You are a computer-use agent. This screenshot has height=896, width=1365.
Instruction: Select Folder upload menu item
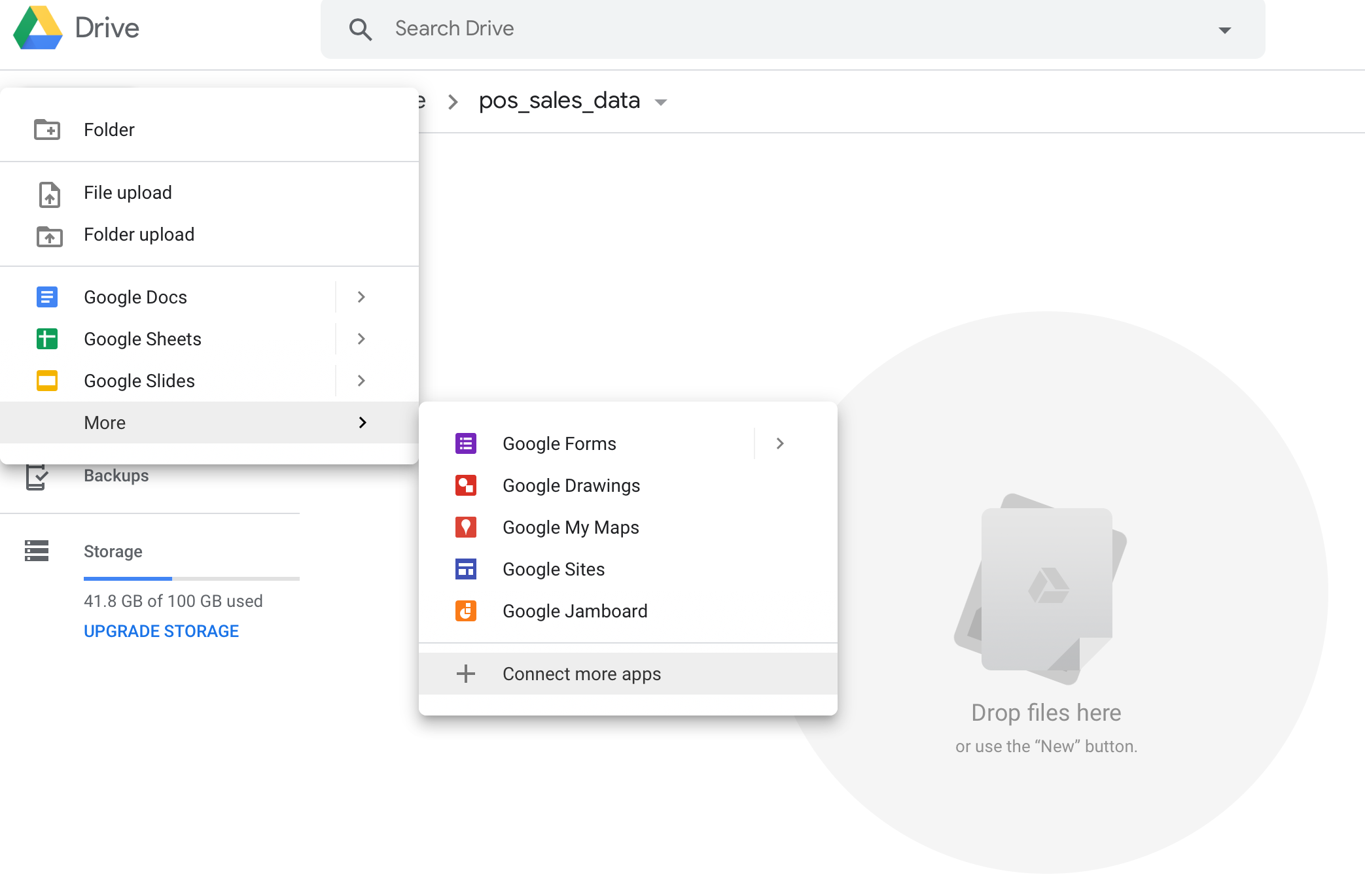pos(209,234)
